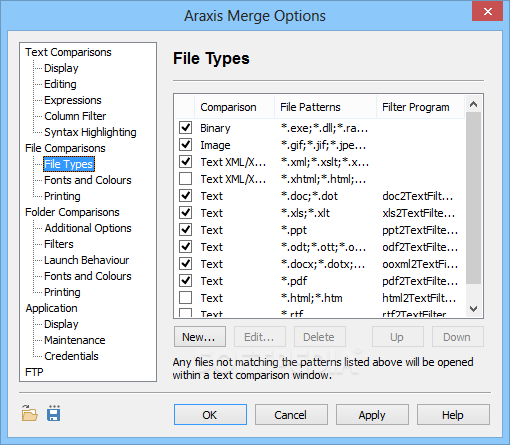Click the load options folder icon
This screenshot has height=445, width=510.
pos(30,414)
